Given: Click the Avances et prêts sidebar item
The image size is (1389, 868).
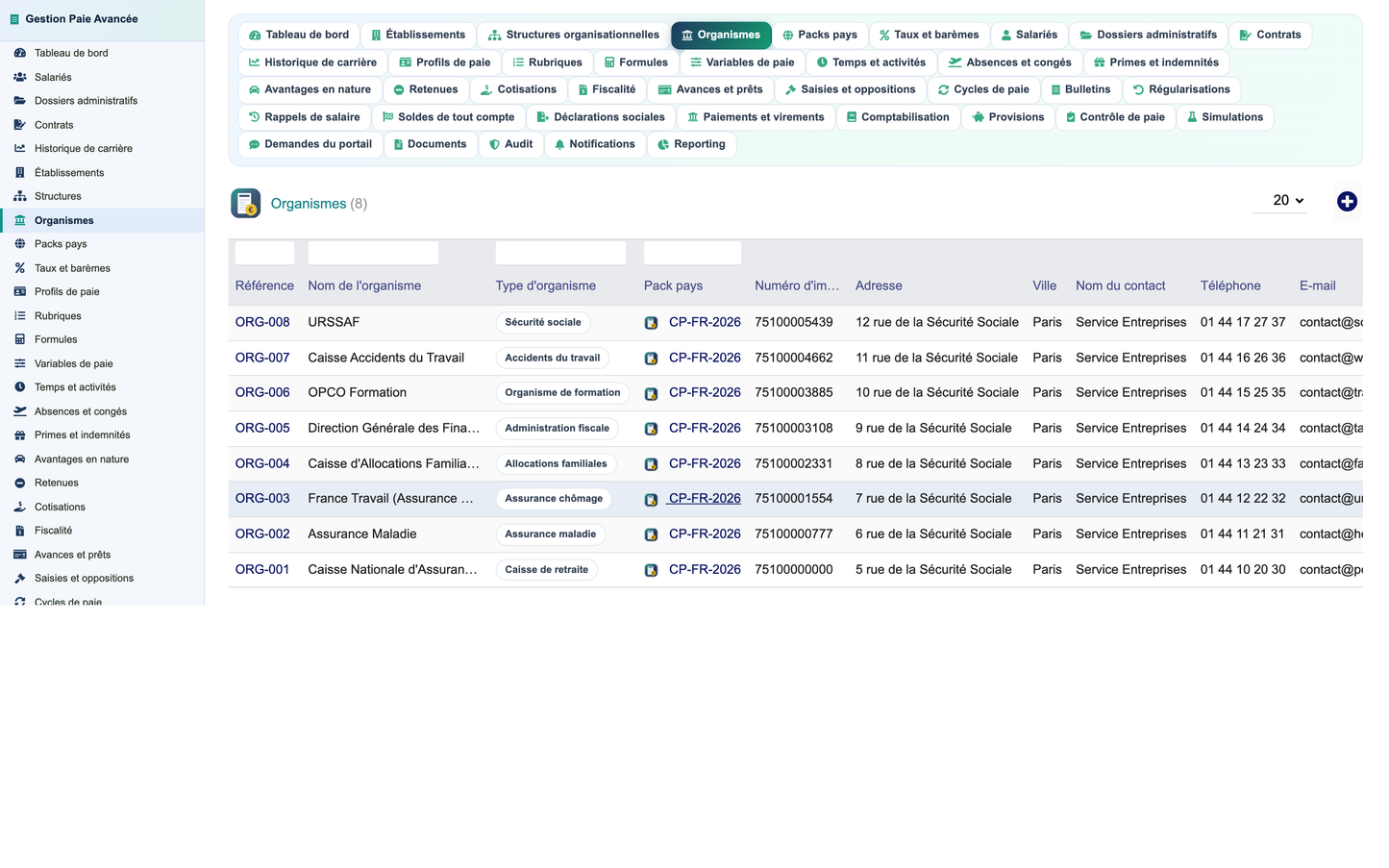Looking at the screenshot, I should click(102, 555).
